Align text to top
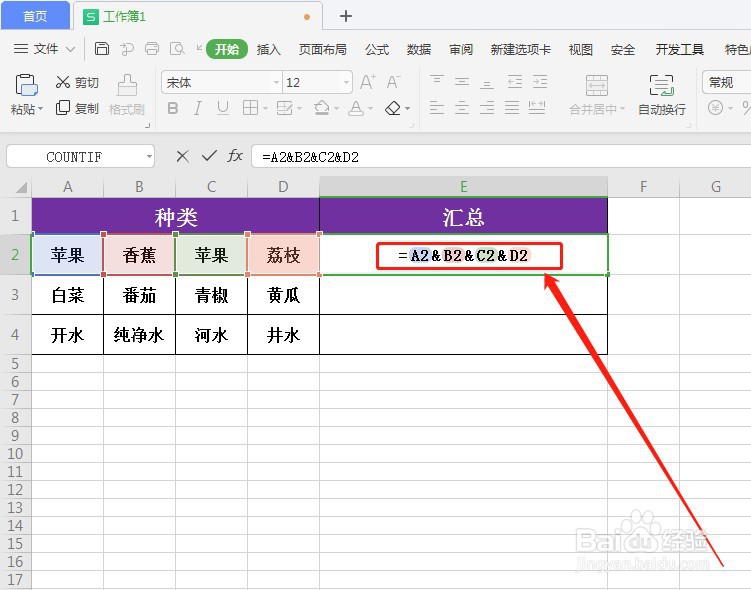Image resolution: width=751 pixels, height=590 pixels. pyautogui.click(x=436, y=81)
